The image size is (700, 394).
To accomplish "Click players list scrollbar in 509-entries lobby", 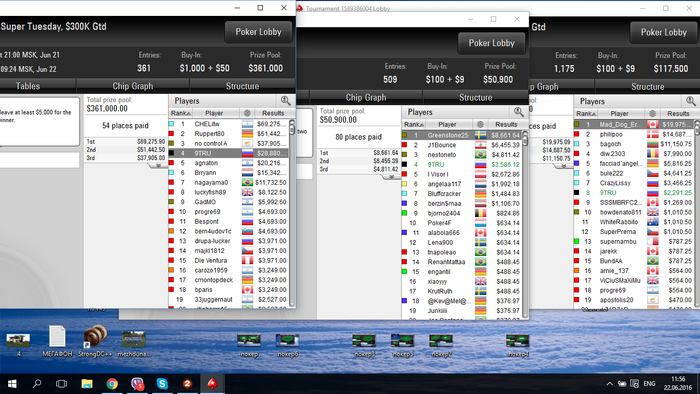I will [525, 224].
